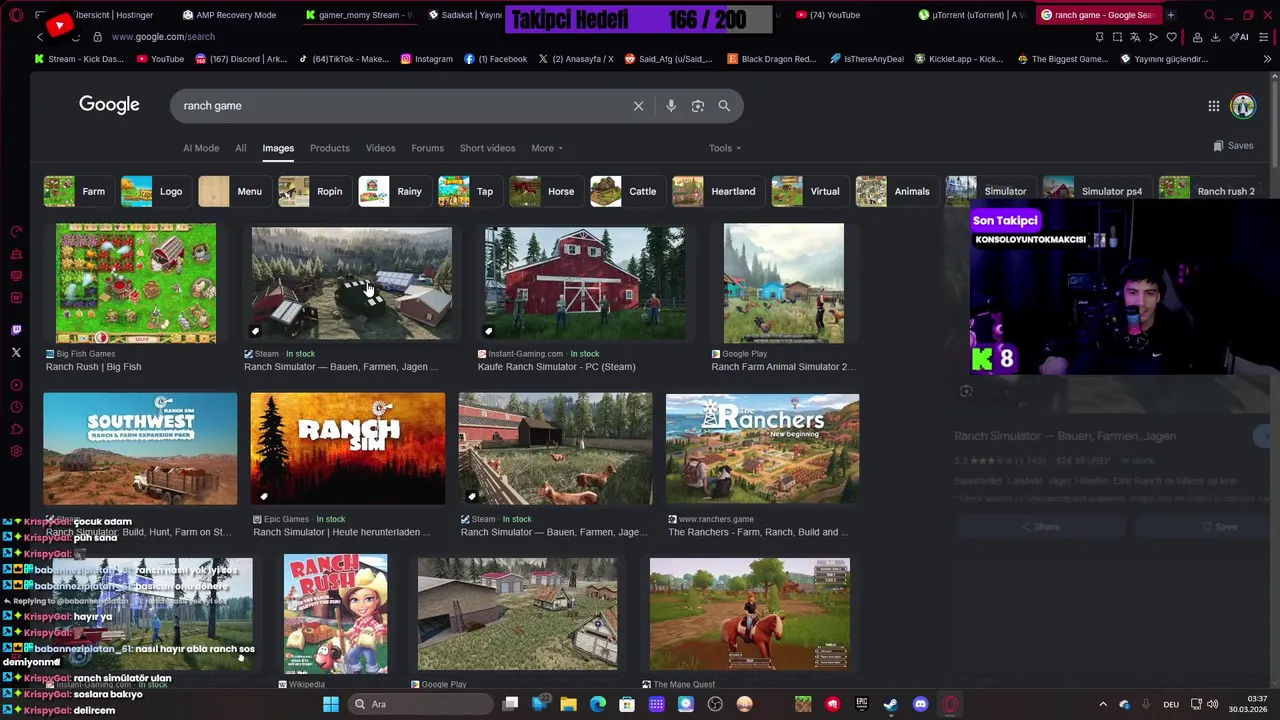The width and height of the screenshot is (1280, 720).
Task: Open Stream - Kick Dashboard bookmark
Action: pyautogui.click(x=79, y=59)
